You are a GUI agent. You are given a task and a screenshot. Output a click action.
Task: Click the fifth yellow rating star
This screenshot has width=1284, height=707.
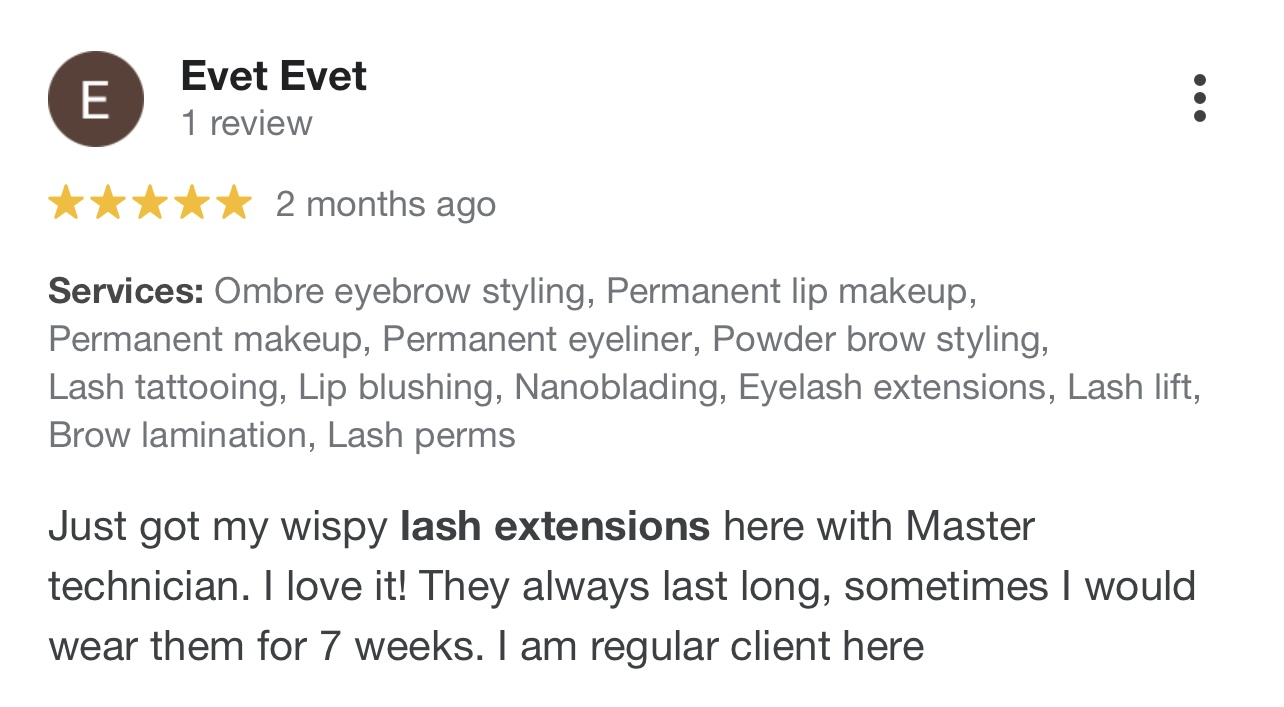234,203
